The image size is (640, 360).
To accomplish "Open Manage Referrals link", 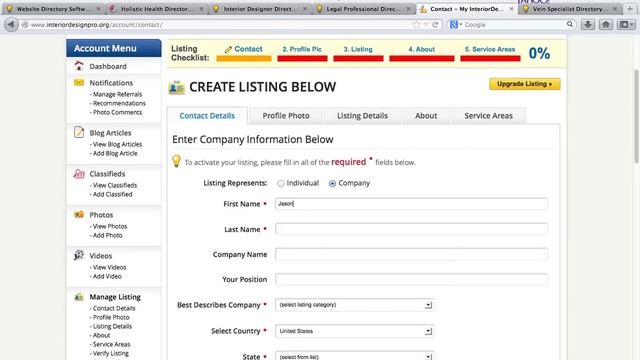I will coord(117,94).
